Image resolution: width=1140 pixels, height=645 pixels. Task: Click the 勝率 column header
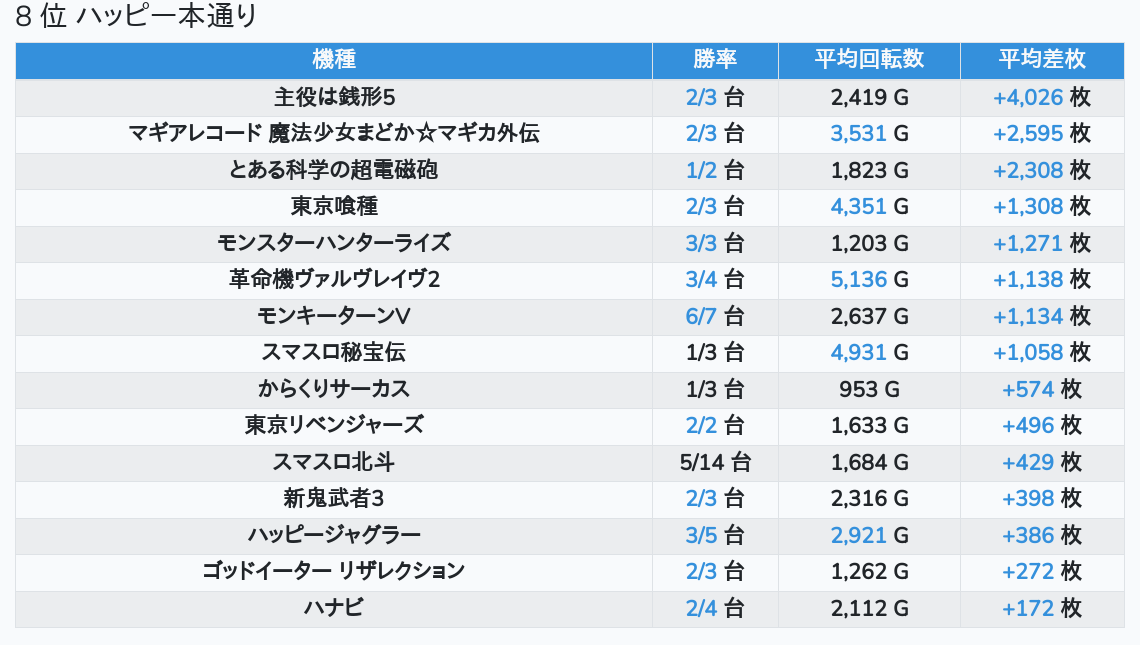coord(715,60)
